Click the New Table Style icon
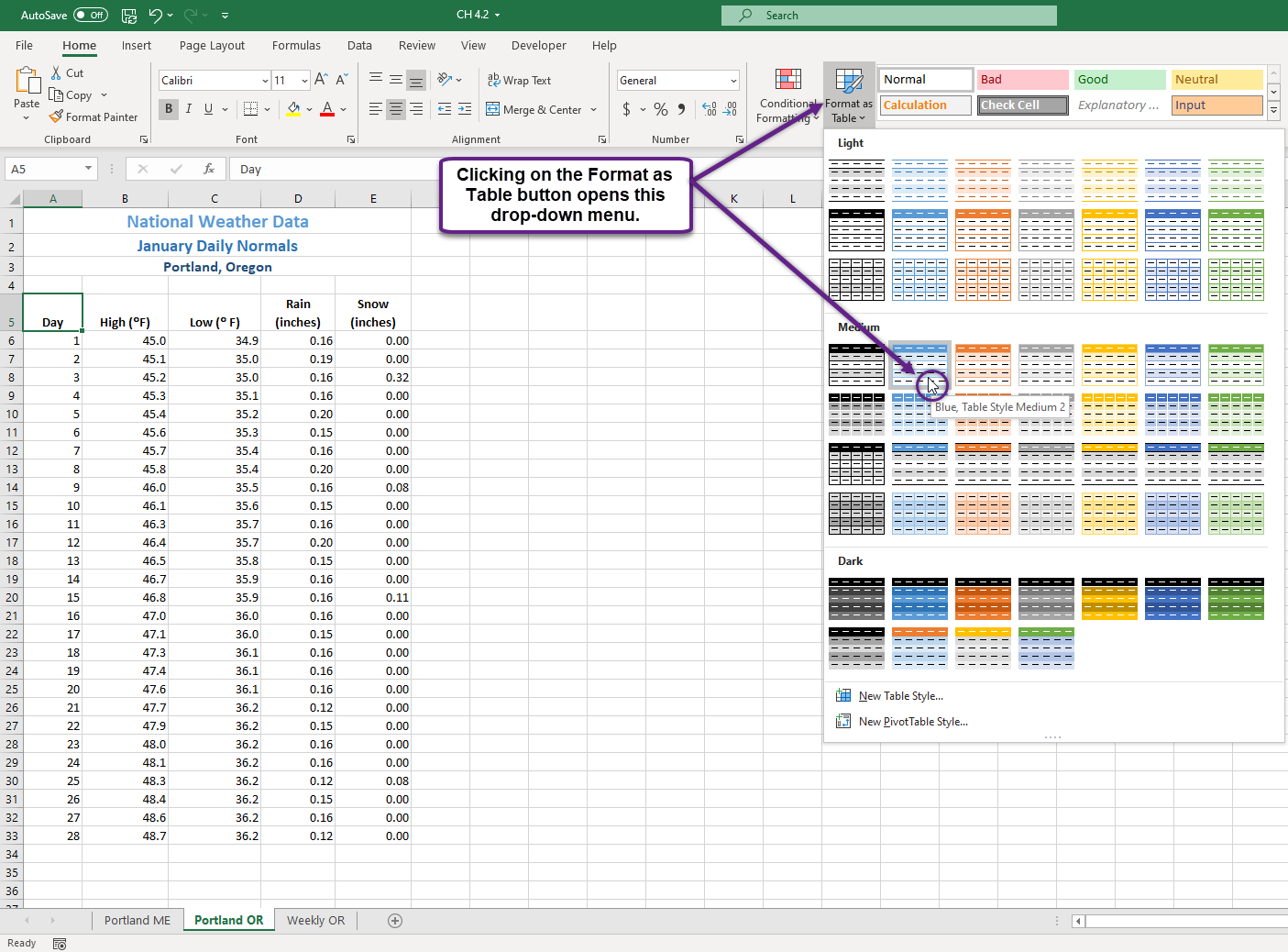This screenshot has height=952, width=1288. (x=843, y=695)
